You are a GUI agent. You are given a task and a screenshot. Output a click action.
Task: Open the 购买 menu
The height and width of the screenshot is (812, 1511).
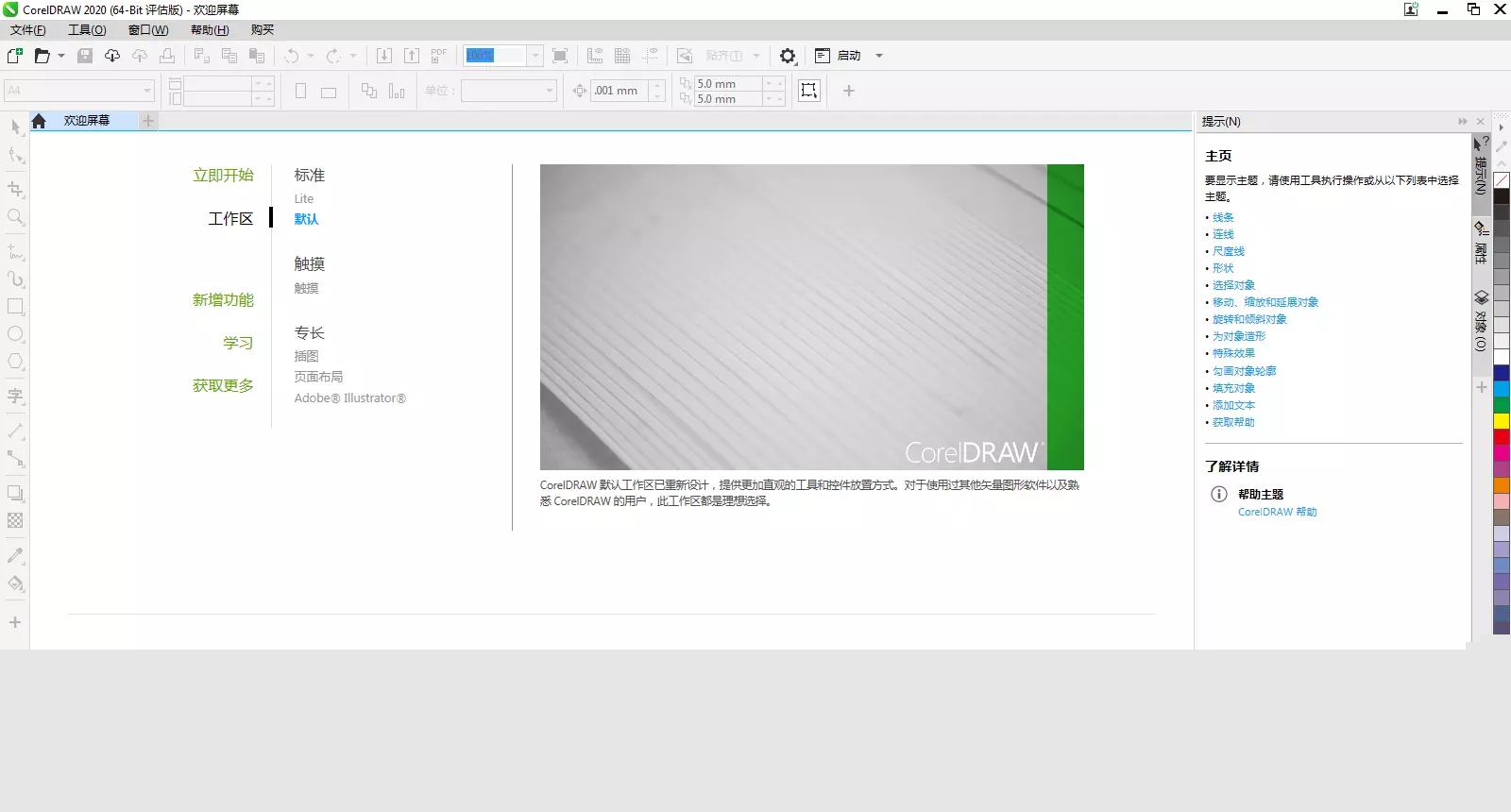(263, 30)
